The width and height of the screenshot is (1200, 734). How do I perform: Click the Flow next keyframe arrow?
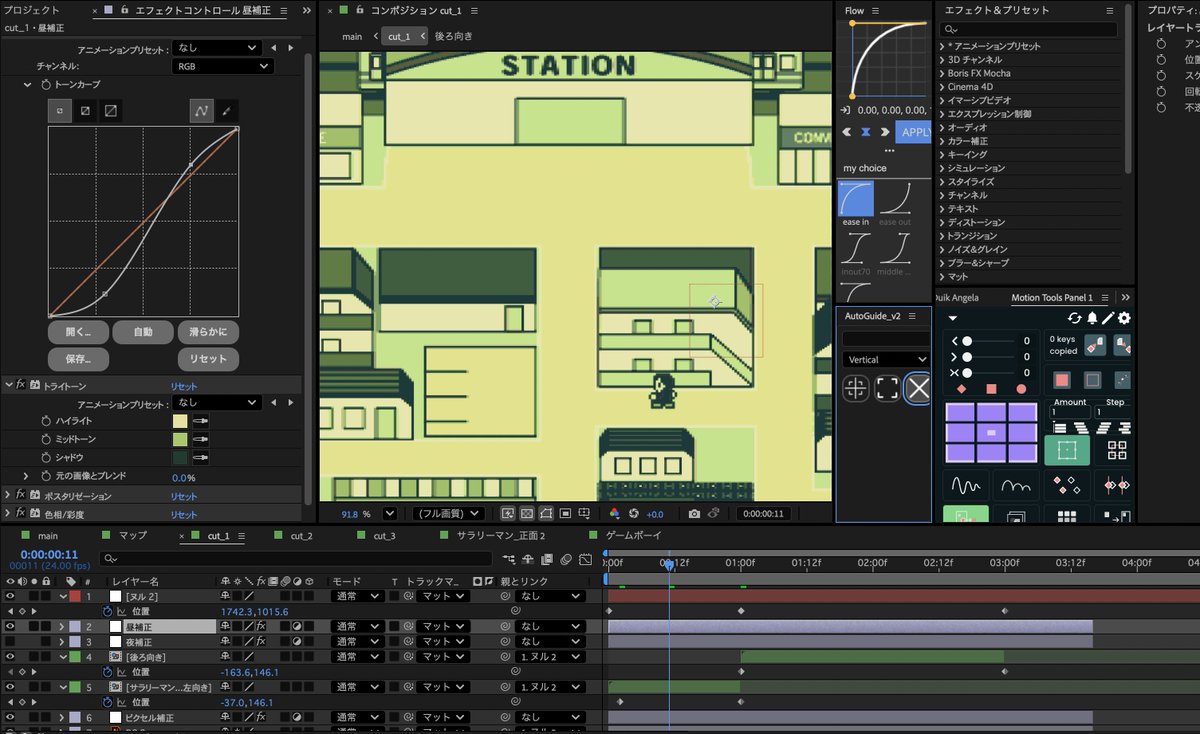click(x=885, y=132)
